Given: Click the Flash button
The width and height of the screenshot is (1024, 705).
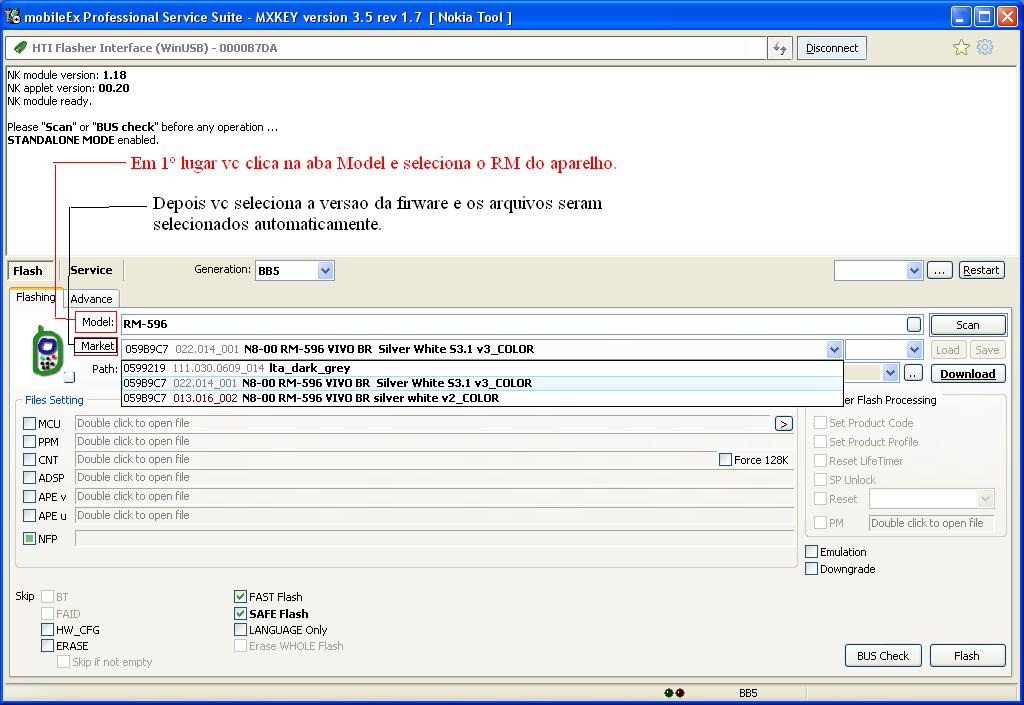Looking at the screenshot, I should pyautogui.click(x=967, y=656).
